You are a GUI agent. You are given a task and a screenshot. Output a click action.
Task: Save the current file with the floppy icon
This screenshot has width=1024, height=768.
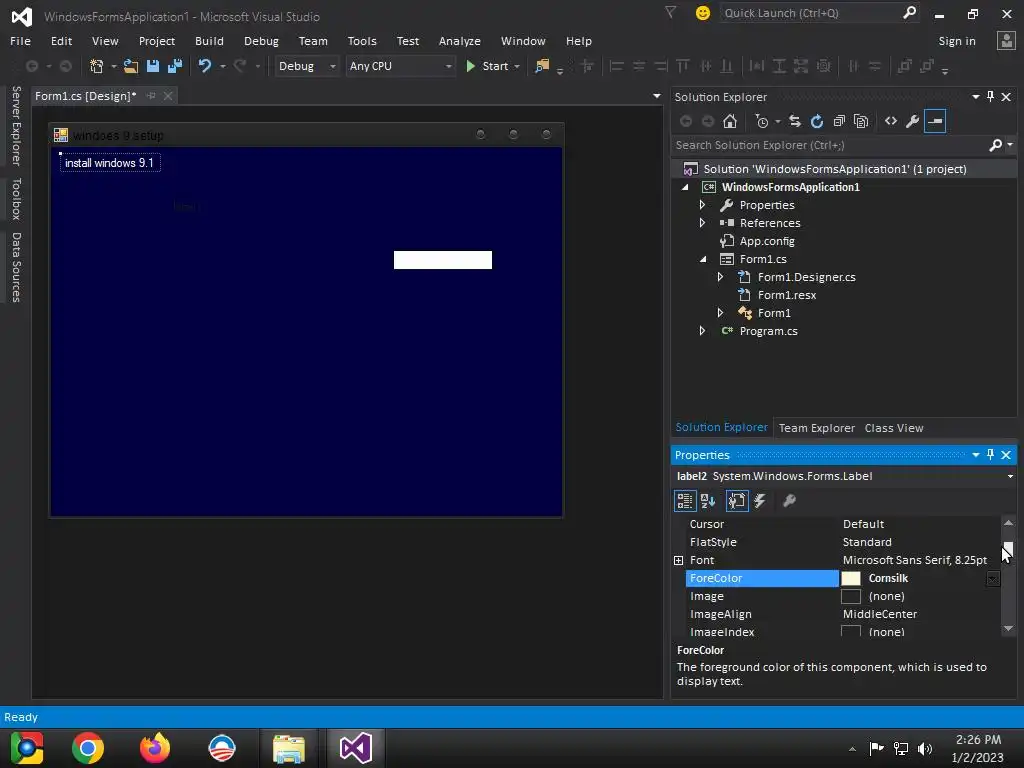(x=153, y=66)
